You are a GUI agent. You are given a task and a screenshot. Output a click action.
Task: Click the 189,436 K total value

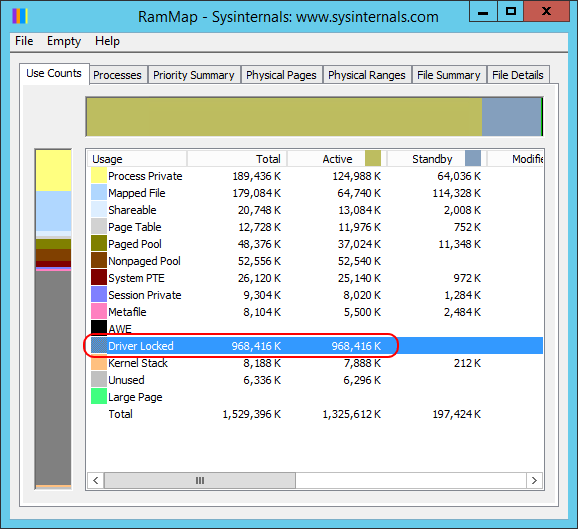point(257,176)
